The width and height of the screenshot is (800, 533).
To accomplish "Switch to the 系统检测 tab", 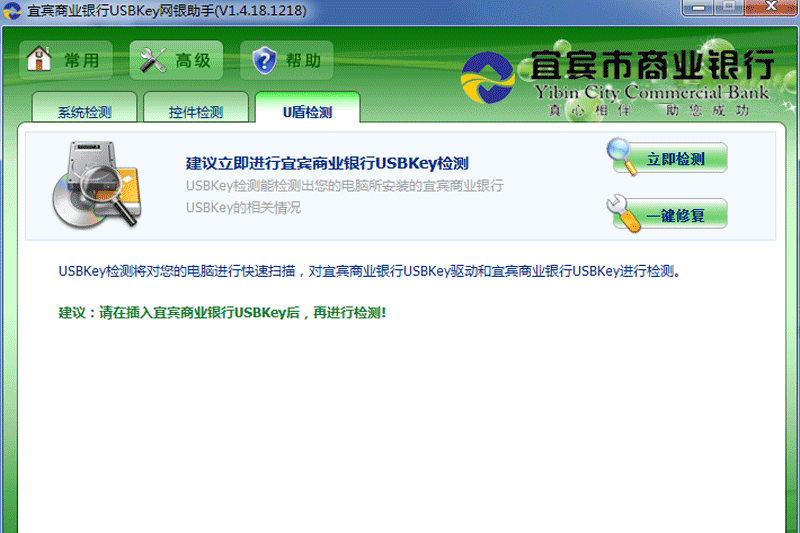I will point(84,108).
